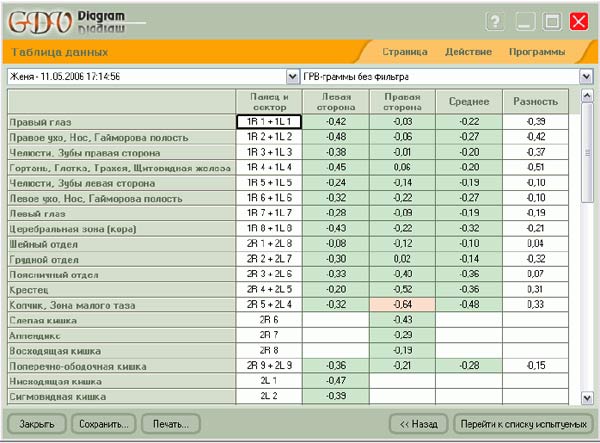The image size is (600, 443).
Task: Go back with << Назад button
Action: point(418,423)
